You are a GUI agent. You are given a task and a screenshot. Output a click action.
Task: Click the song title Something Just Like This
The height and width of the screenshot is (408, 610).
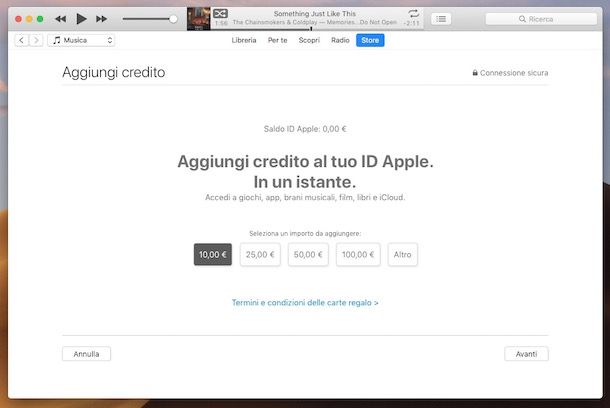tap(314, 14)
